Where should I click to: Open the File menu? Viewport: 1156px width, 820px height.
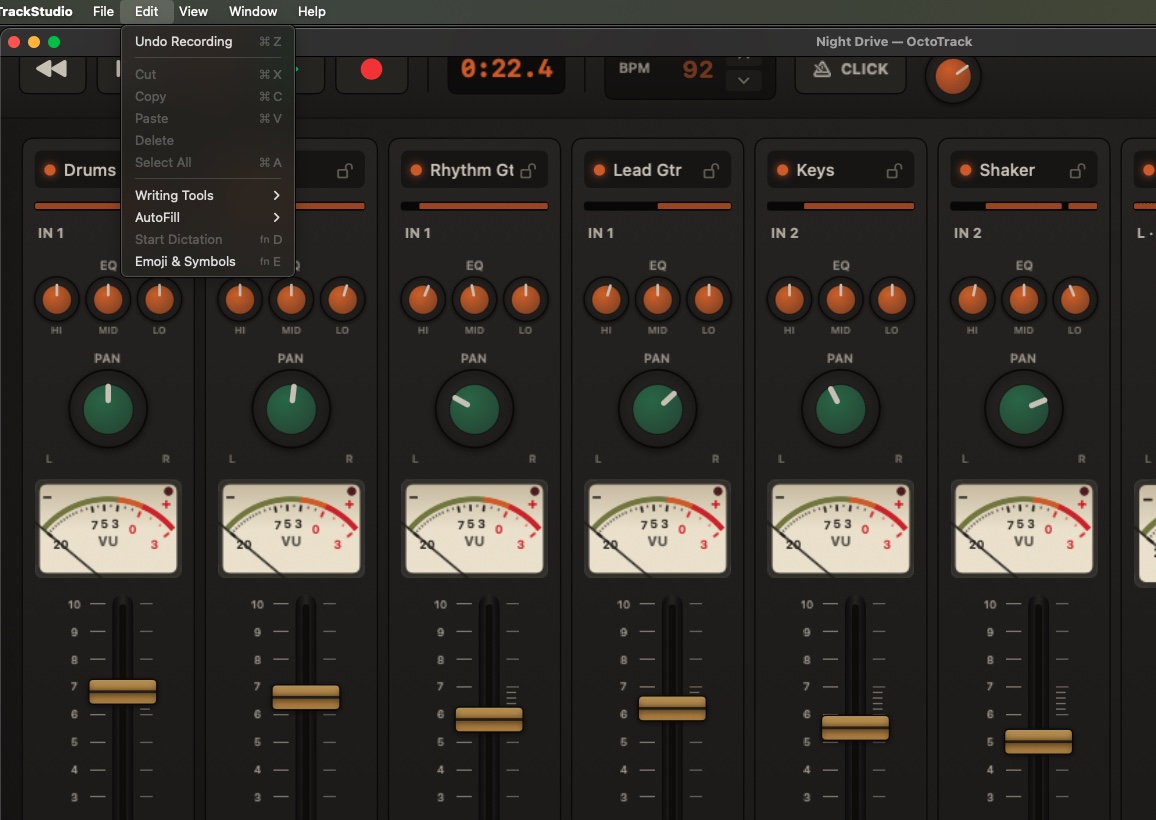click(103, 11)
